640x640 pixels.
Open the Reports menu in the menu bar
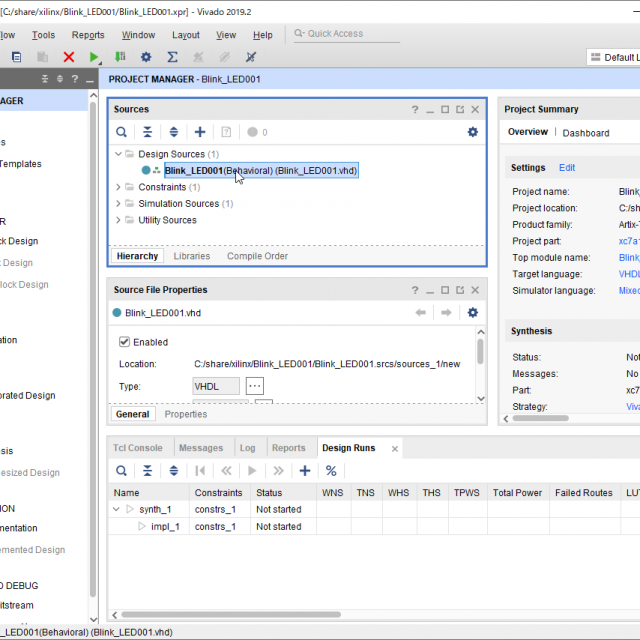click(x=88, y=35)
